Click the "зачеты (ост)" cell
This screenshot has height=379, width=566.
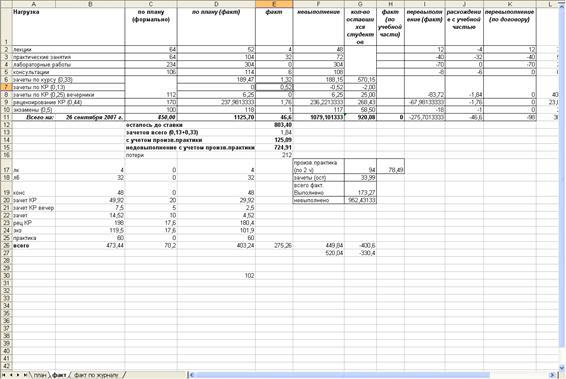pos(319,178)
